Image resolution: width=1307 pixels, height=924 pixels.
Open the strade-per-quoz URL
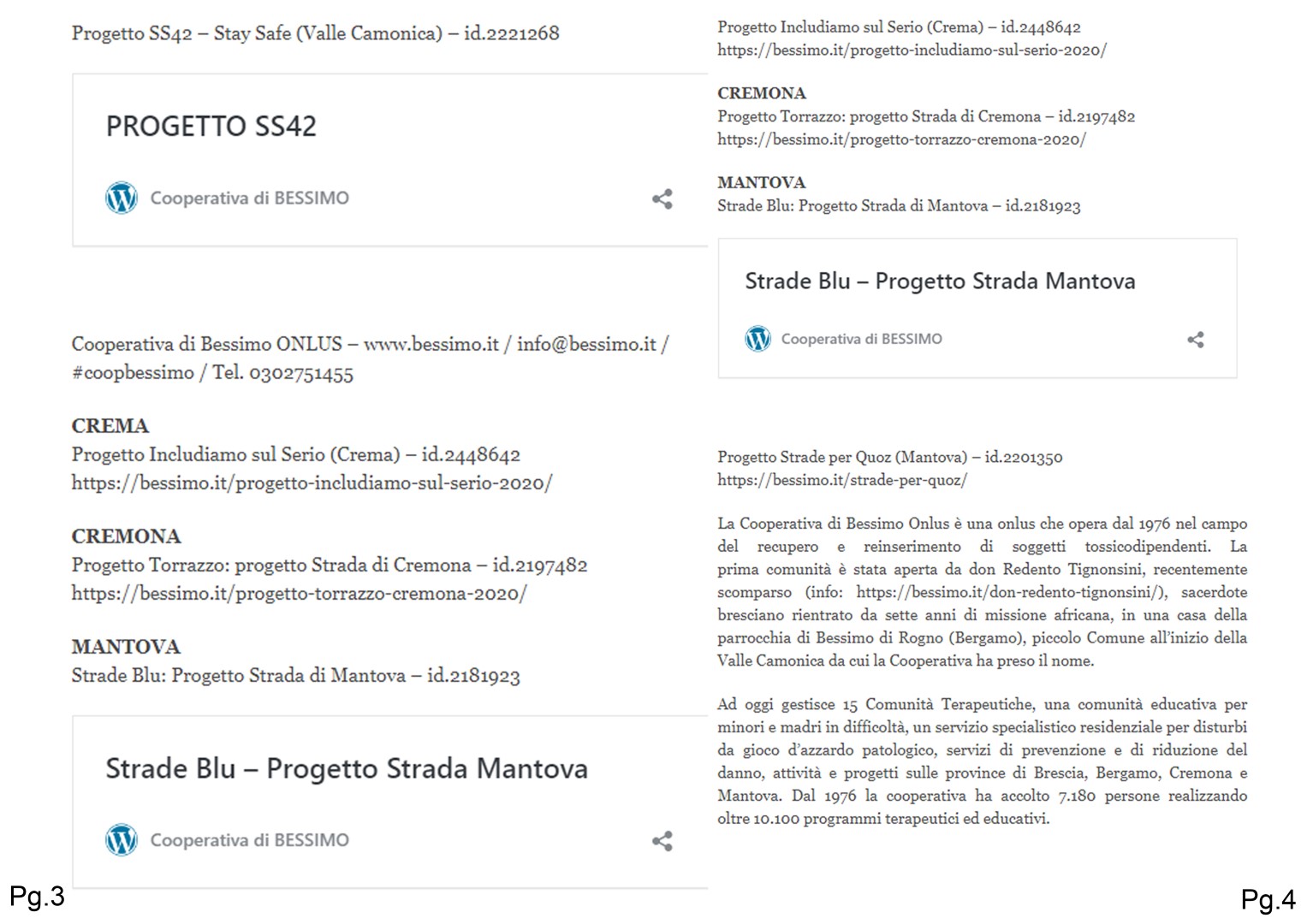[x=842, y=480]
